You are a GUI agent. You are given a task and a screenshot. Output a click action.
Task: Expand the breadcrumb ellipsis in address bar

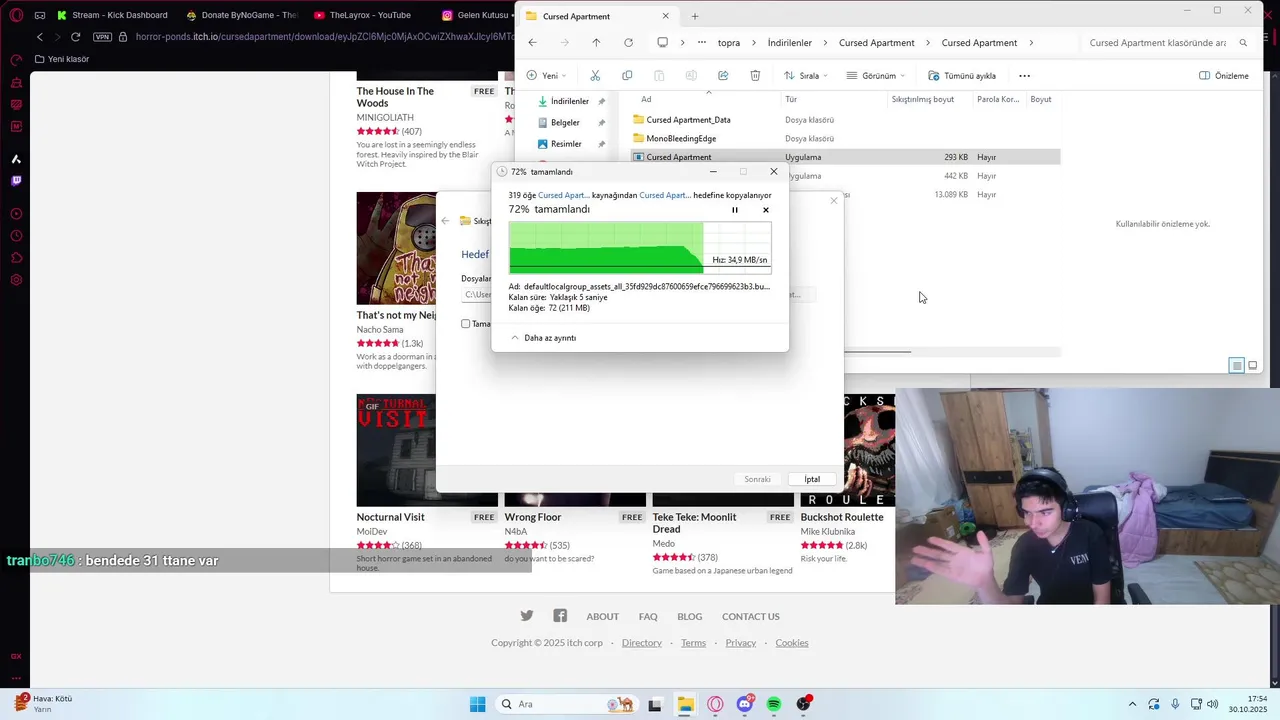point(702,43)
